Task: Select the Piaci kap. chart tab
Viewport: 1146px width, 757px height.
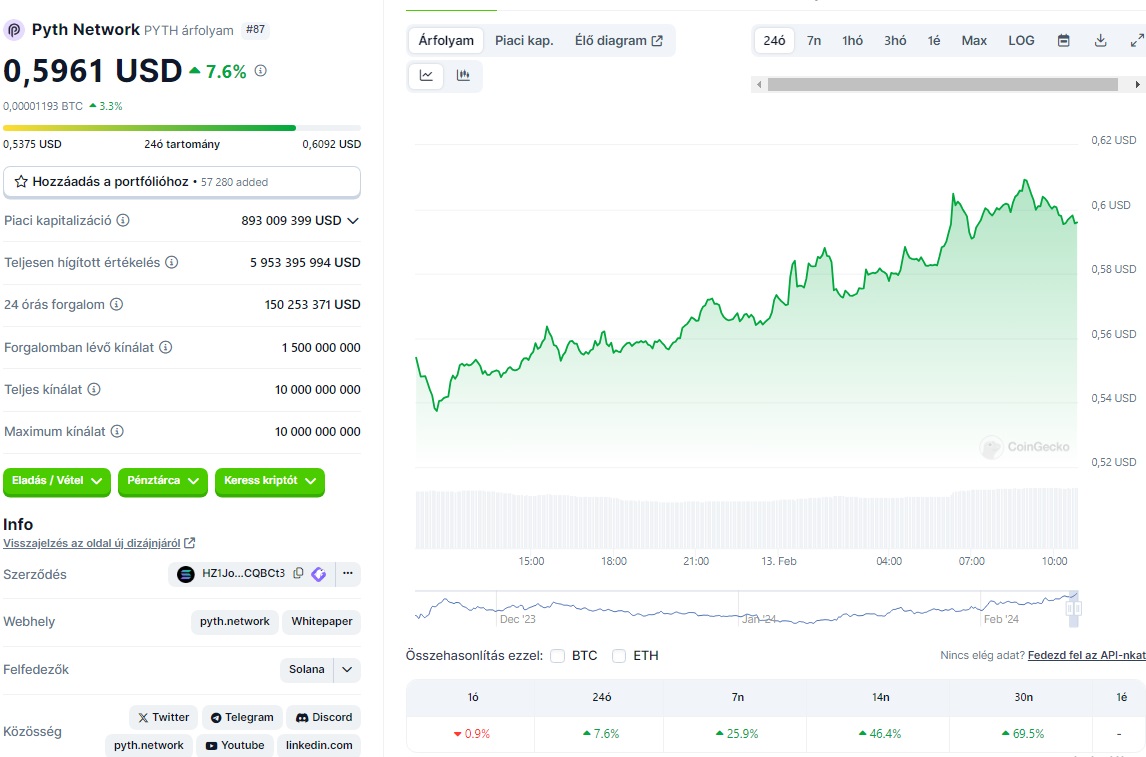Action: tap(524, 41)
